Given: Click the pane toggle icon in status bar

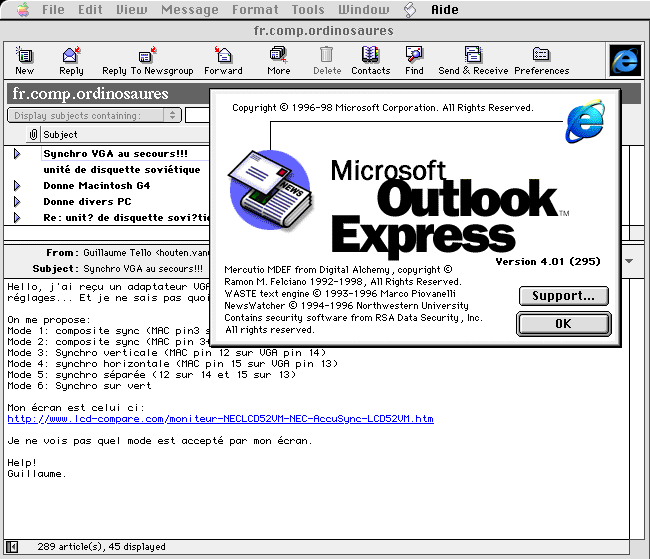Looking at the screenshot, I should [x=12, y=547].
